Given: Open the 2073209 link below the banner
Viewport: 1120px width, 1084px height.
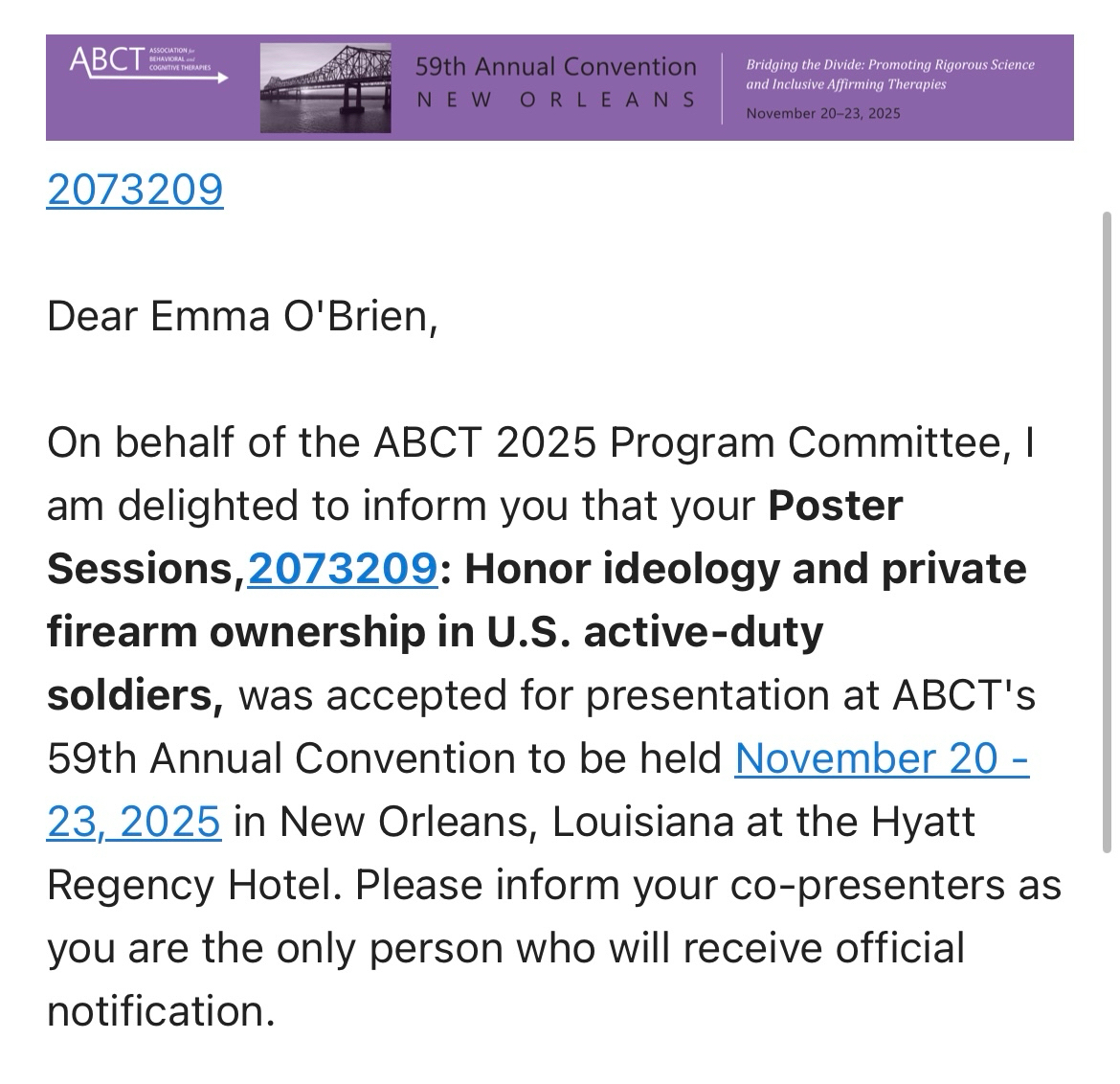Looking at the screenshot, I should tap(135, 190).
